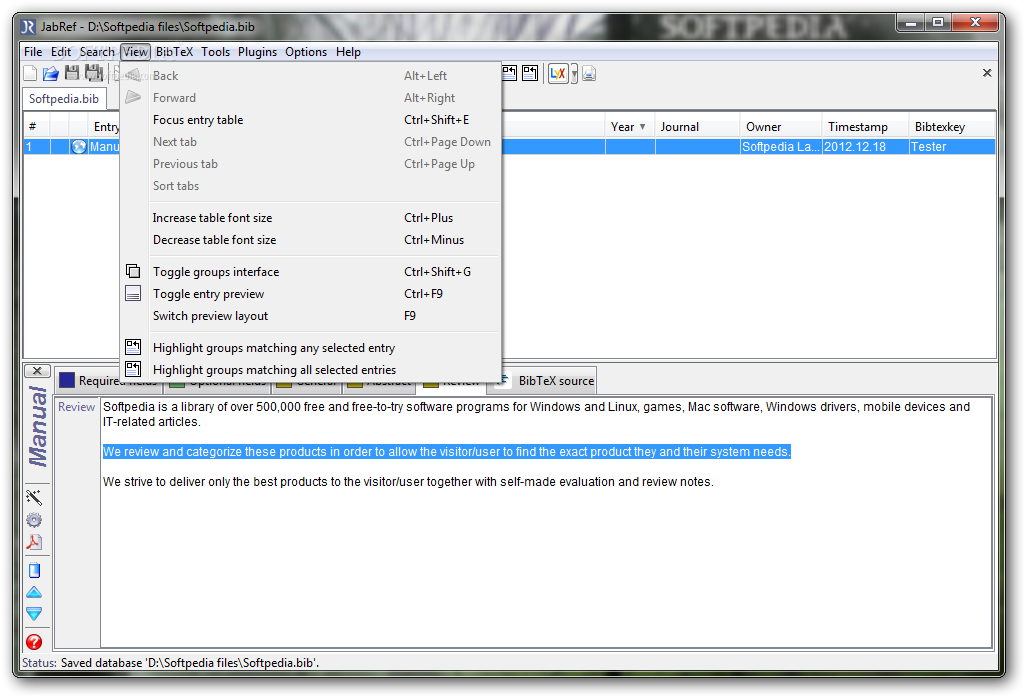Viewport: 1026px width, 698px height.
Task: Choose Toggle entry preview menu entry
Action: pos(311,294)
